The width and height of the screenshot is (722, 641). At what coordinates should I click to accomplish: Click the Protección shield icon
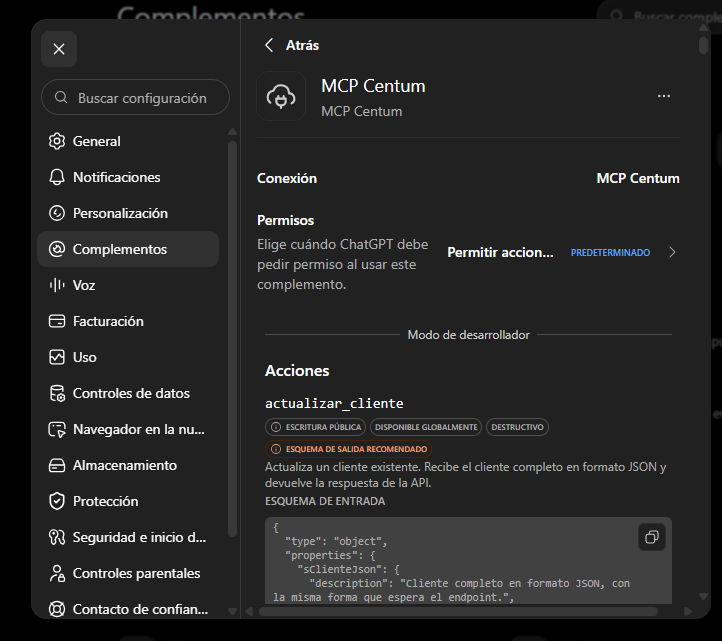coord(57,501)
